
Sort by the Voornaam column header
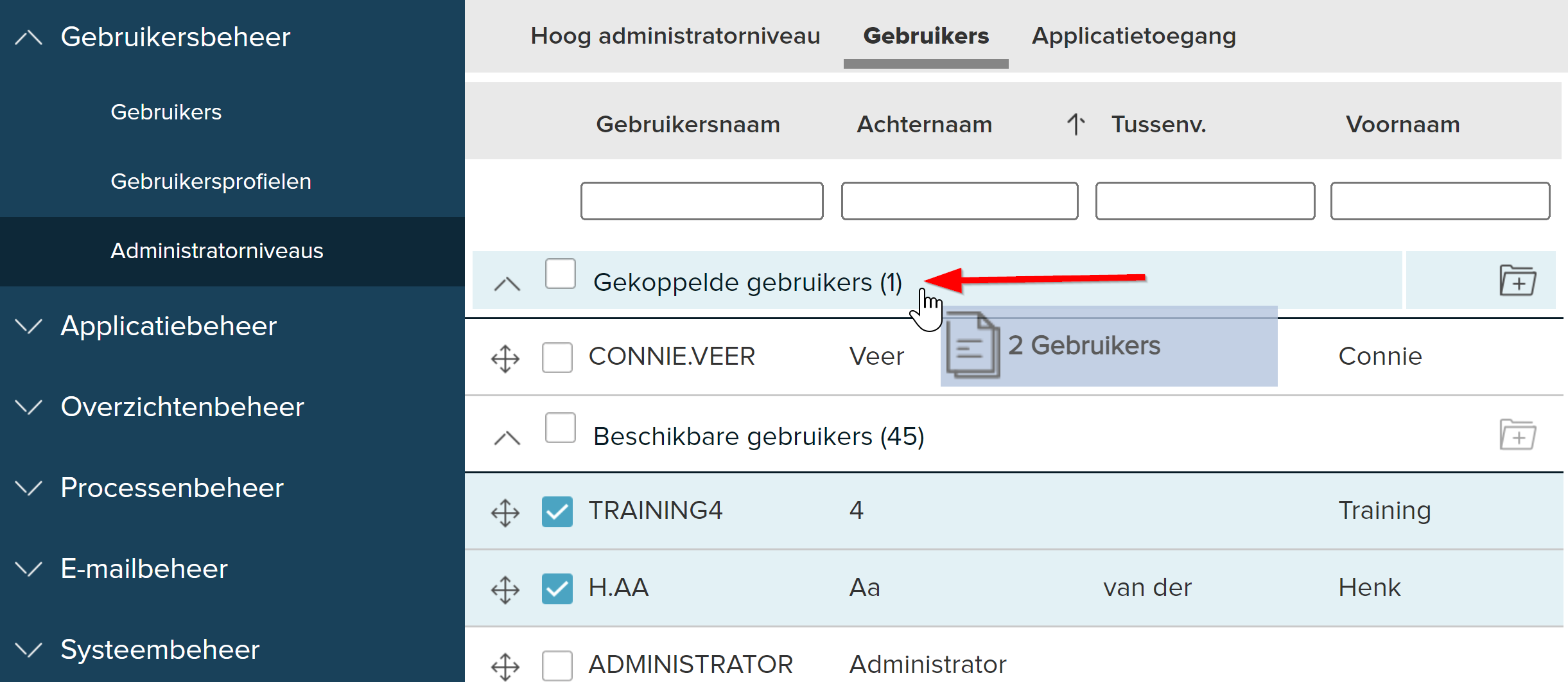[x=1403, y=124]
